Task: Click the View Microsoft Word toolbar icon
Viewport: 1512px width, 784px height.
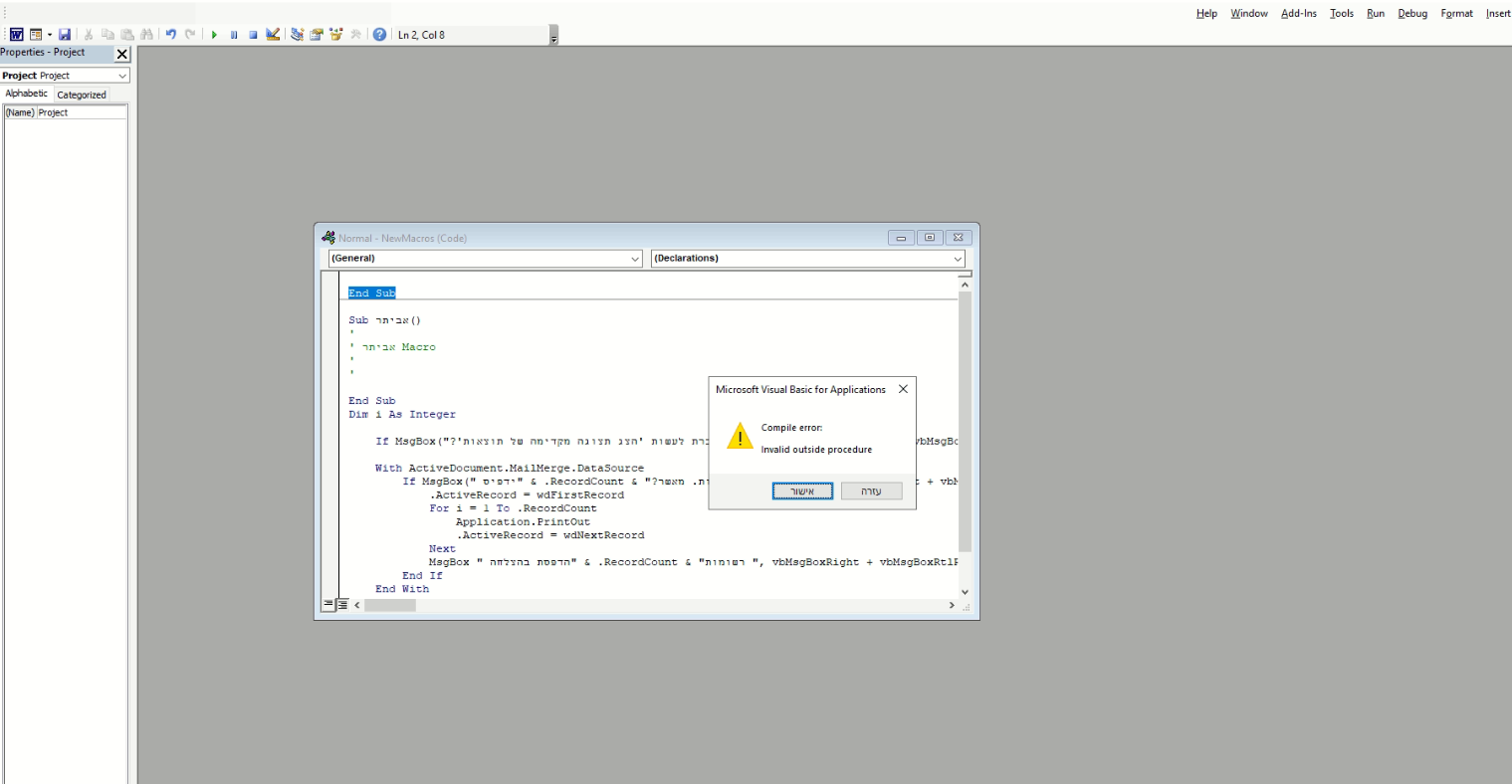Action: point(16,35)
